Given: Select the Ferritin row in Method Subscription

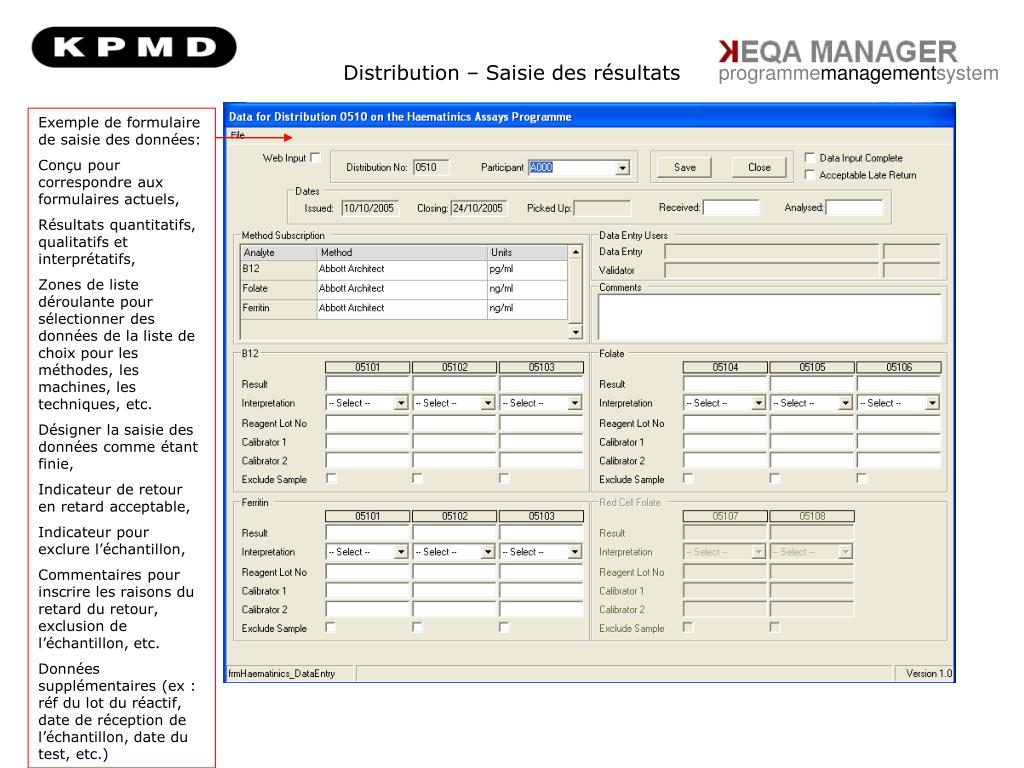Looking at the screenshot, I should (x=404, y=308).
